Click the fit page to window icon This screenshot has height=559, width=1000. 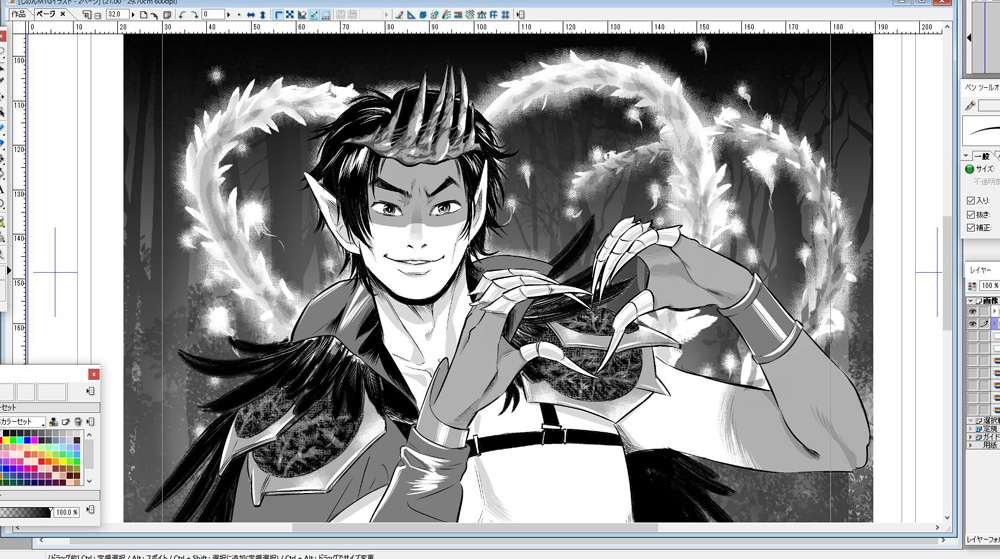pos(143,14)
